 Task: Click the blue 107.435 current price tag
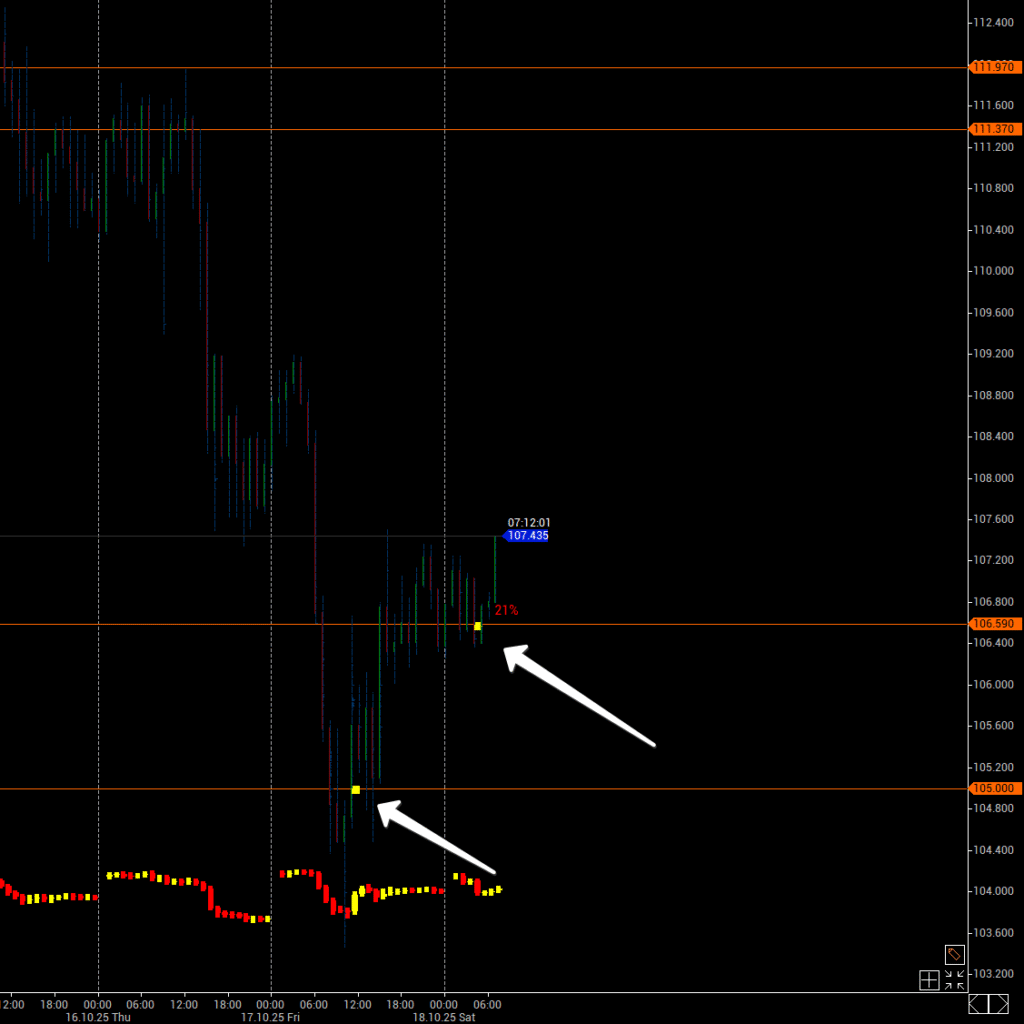pos(527,536)
